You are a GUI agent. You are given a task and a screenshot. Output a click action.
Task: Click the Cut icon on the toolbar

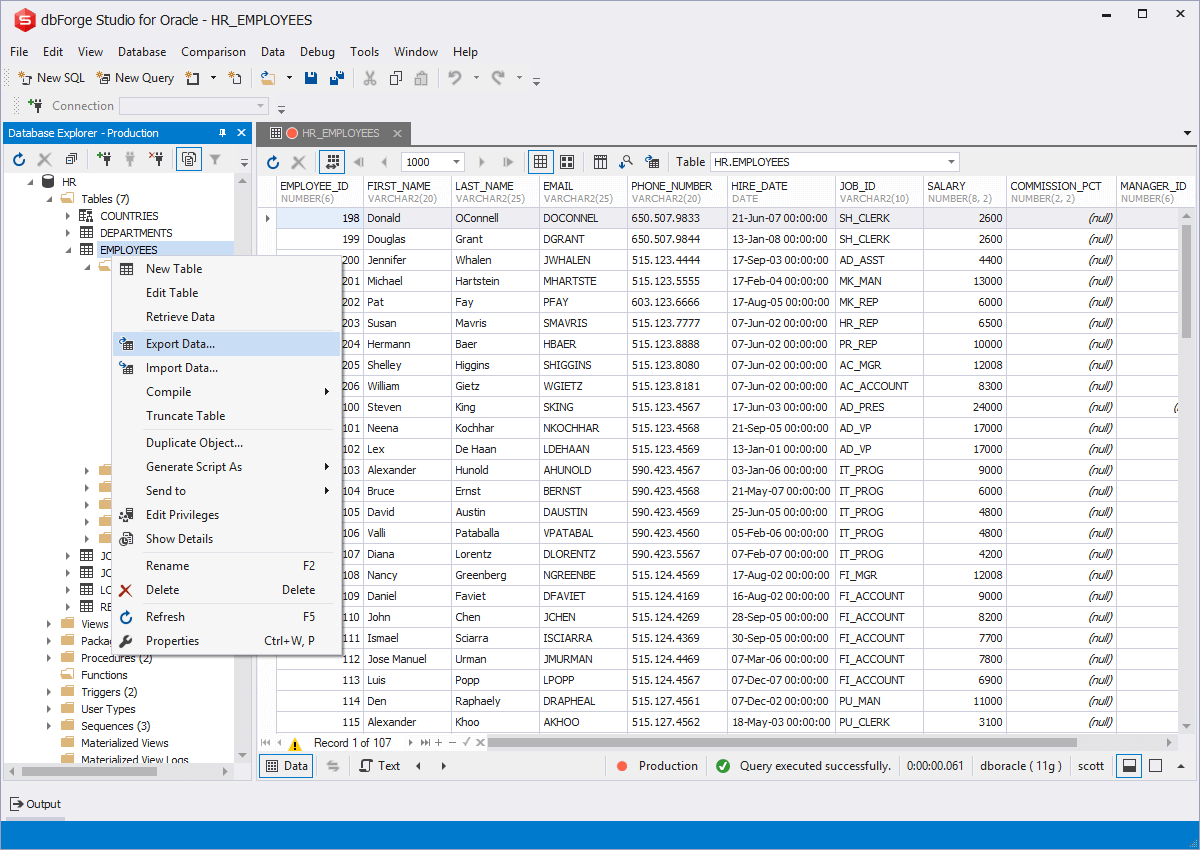coord(369,77)
